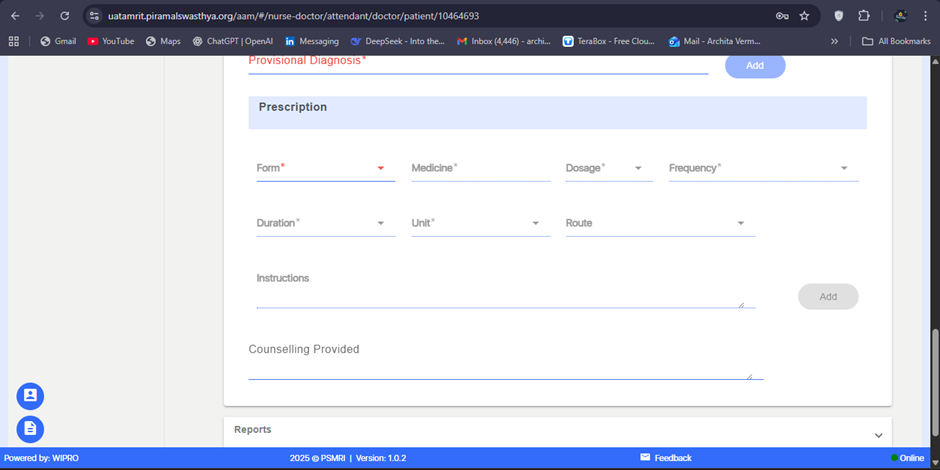Reload the page using browser refresh icon
This screenshot has height=470, width=940.
point(65,16)
